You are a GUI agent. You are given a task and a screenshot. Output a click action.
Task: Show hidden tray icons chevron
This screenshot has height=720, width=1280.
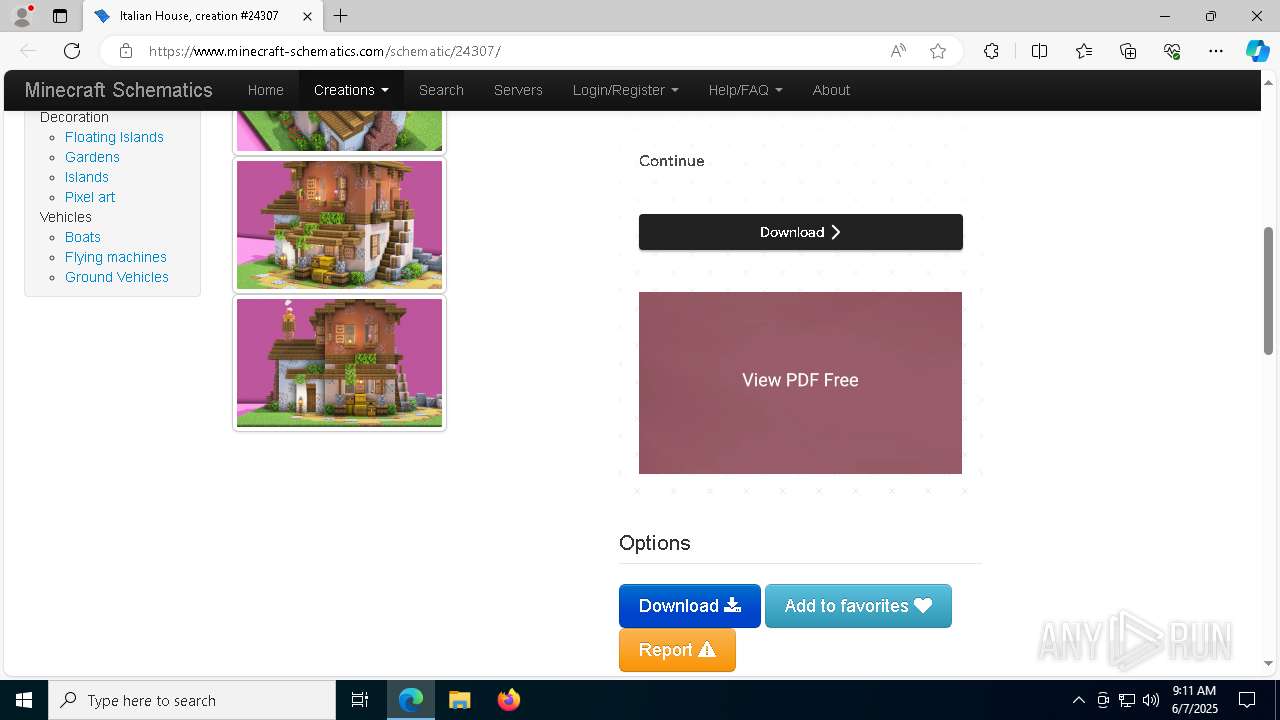[x=1078, y=700]
